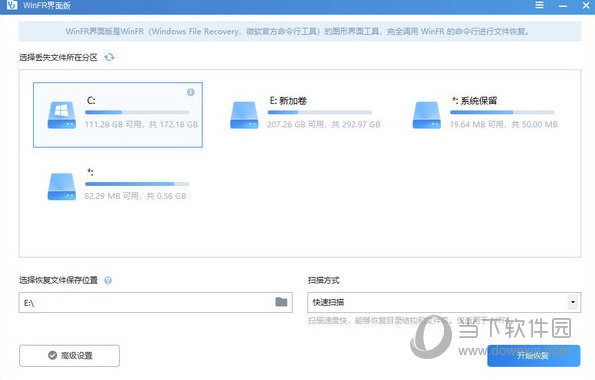Viewport: 595px width, 380px height.
Task: Click '82.29 MB 可用, 共 0.56 GB' text
Action: [x=135, y=196]
